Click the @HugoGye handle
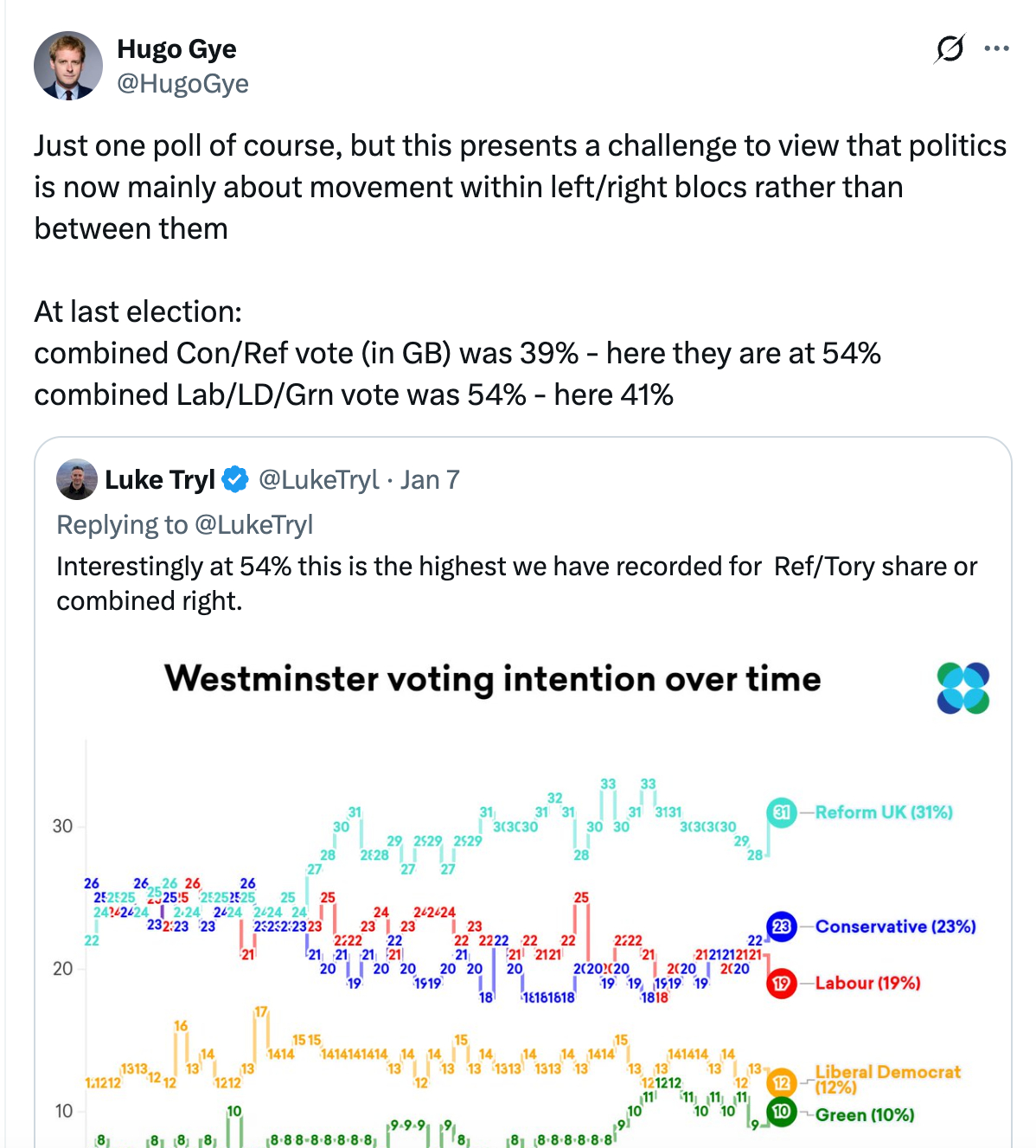The height and width of the screenshot is (1148, 1036). click(x=182, y=84)
